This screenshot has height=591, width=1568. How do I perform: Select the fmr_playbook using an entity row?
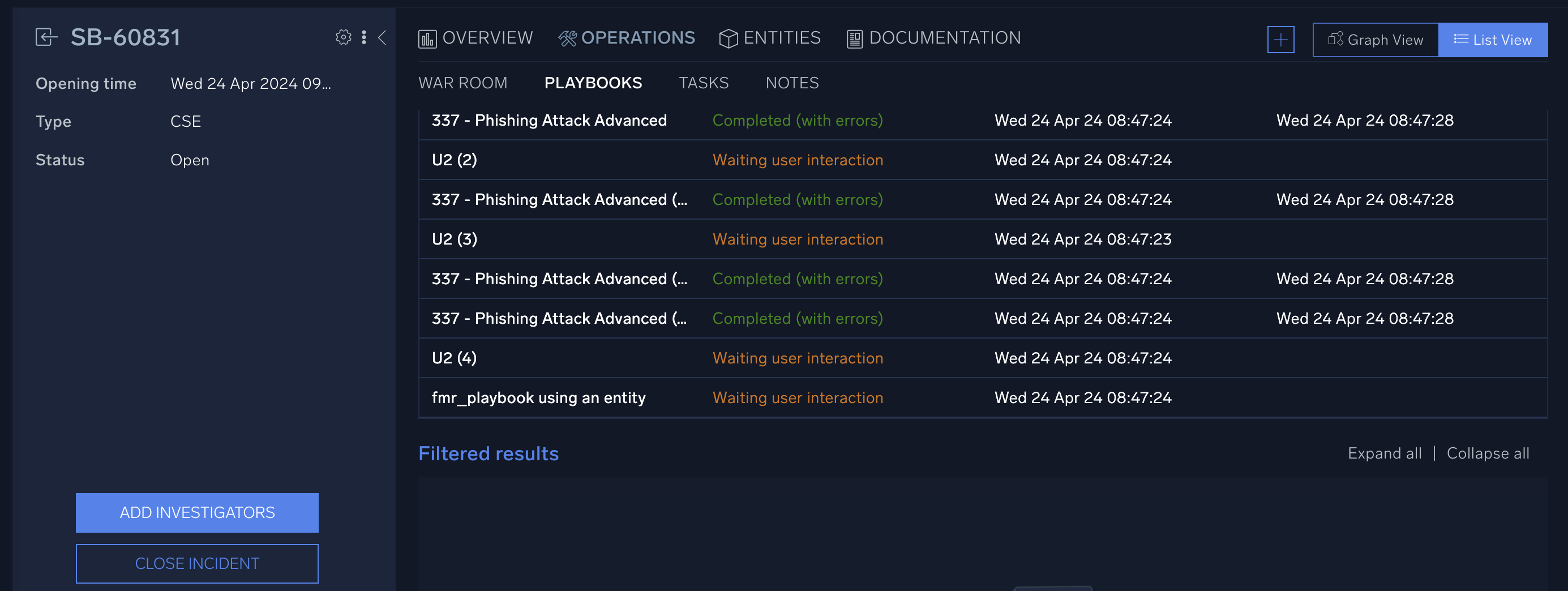coord(538,397)
